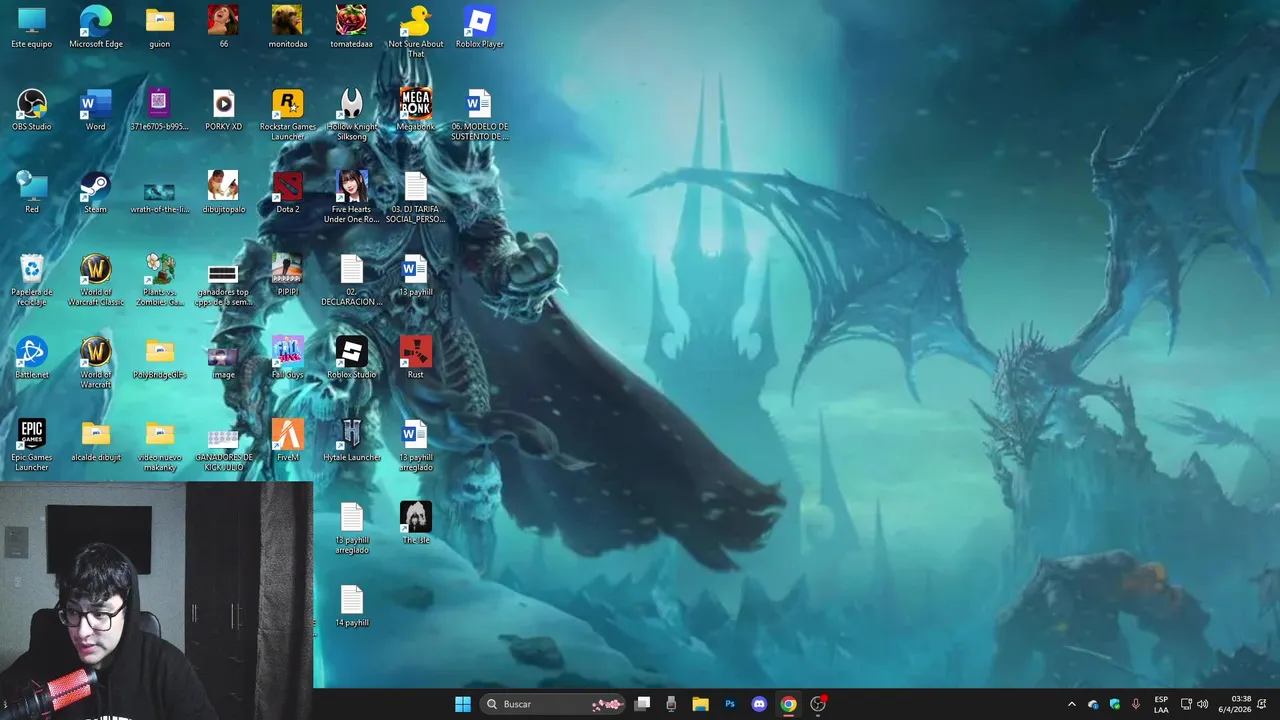
Task: Select the FiveM shortcut
Action: 288,440
